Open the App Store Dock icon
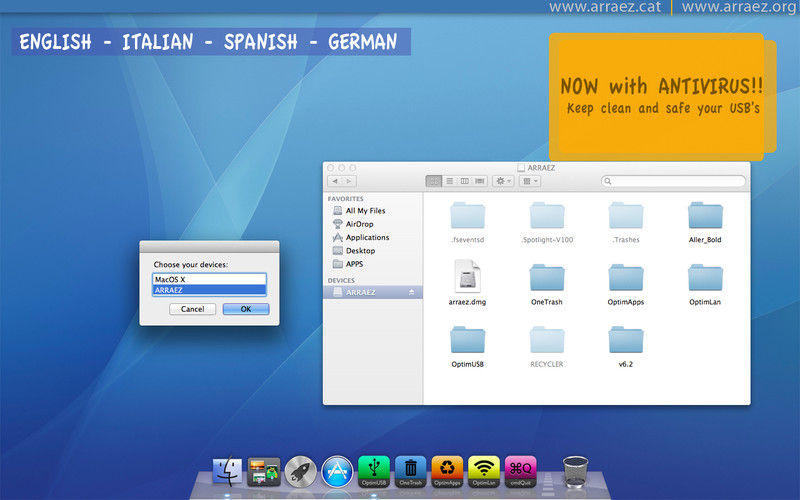The image size is (800, 500). point(337,471)
